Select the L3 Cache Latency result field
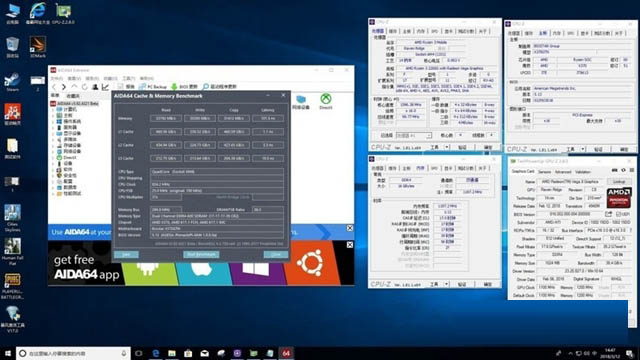The image size is (640, 360). pos(268,158)
